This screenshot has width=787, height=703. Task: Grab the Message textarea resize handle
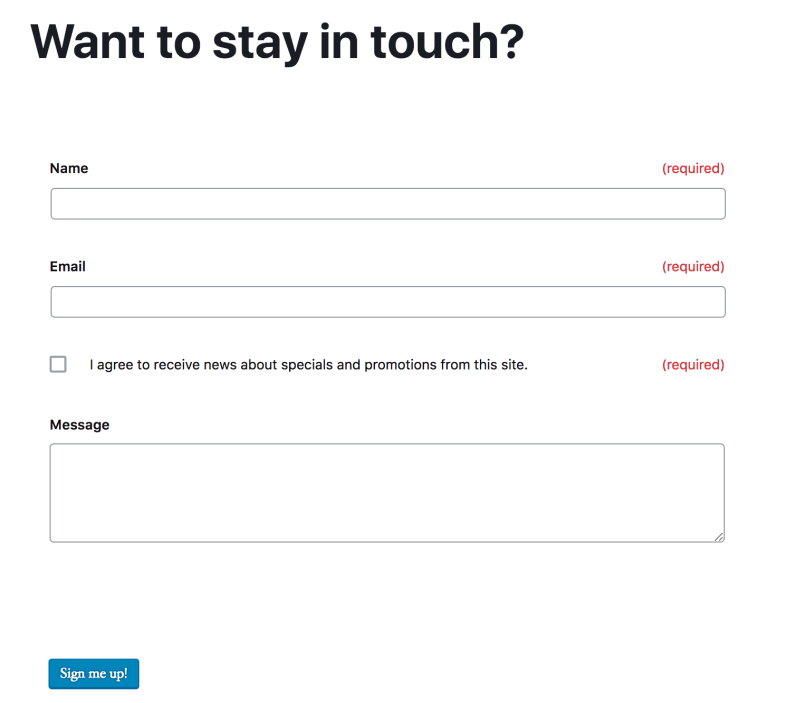(x=719, y=537)
